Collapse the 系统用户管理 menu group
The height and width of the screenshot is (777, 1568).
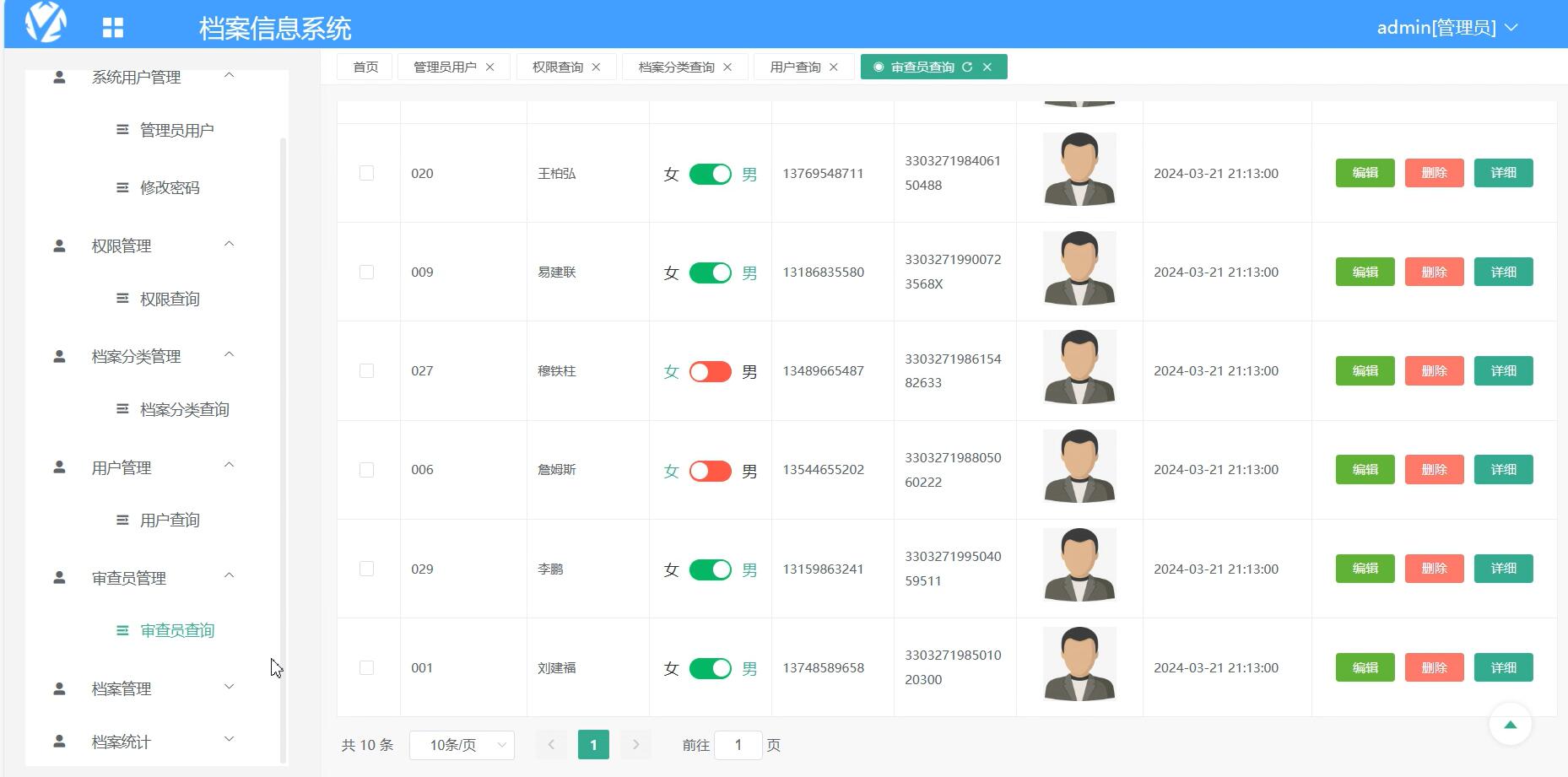pyautogui.click(x=229, y=76)
